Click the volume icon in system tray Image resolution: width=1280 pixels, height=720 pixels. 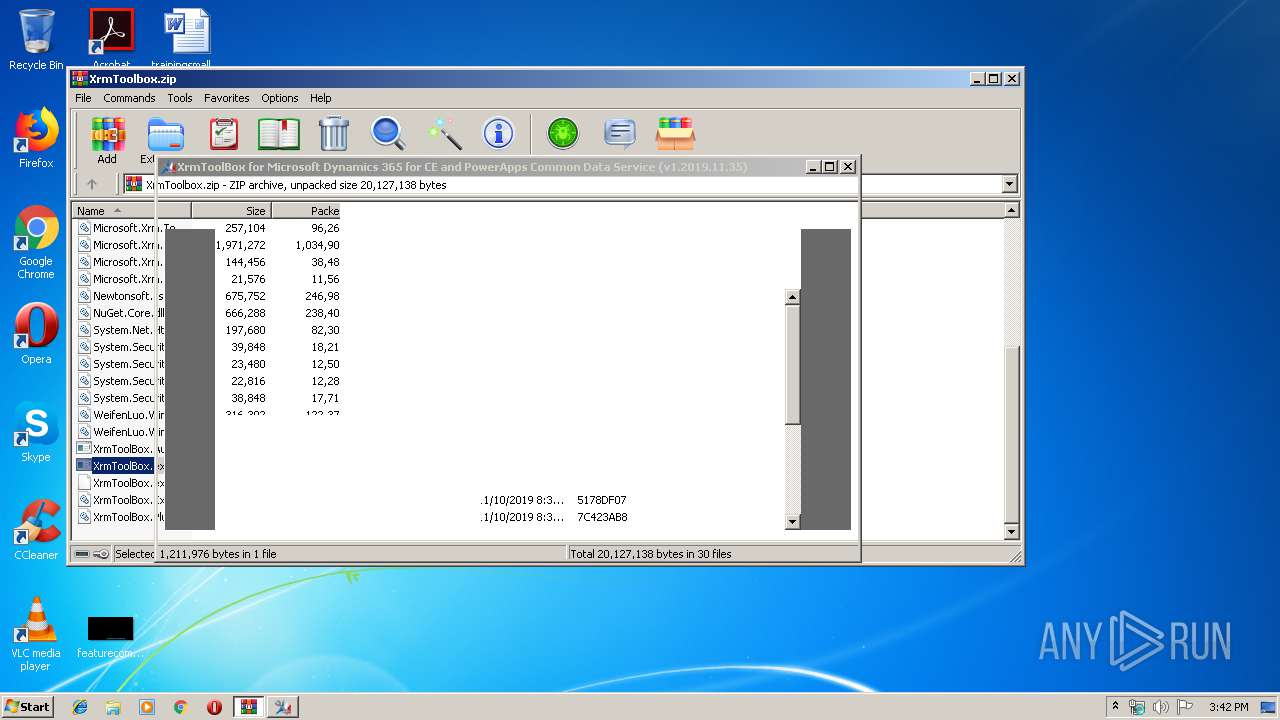point(1161,707)
